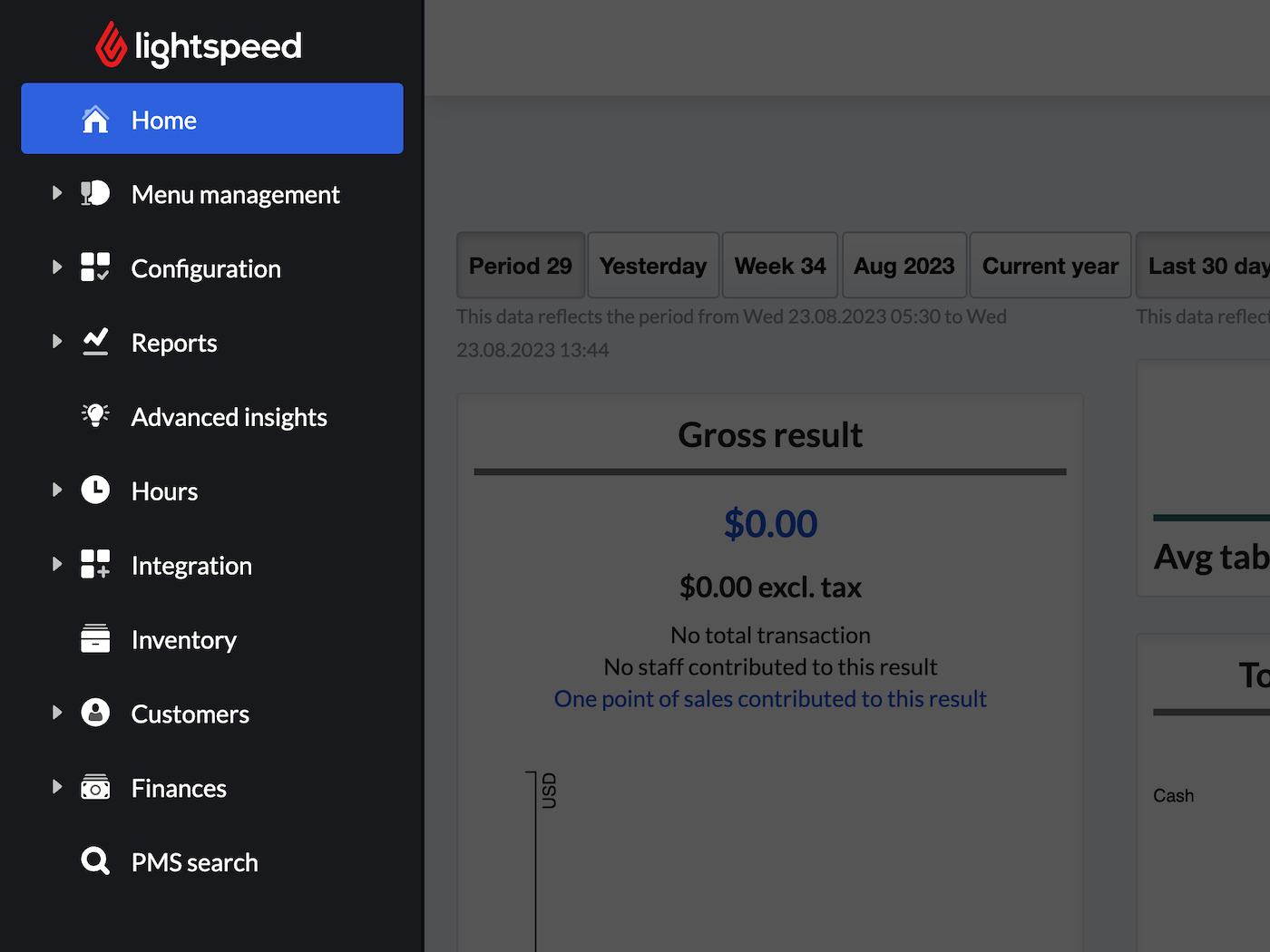Expand the Menu management submenu arrow
Screen dimensions: 1270x952
click(57, 193)
